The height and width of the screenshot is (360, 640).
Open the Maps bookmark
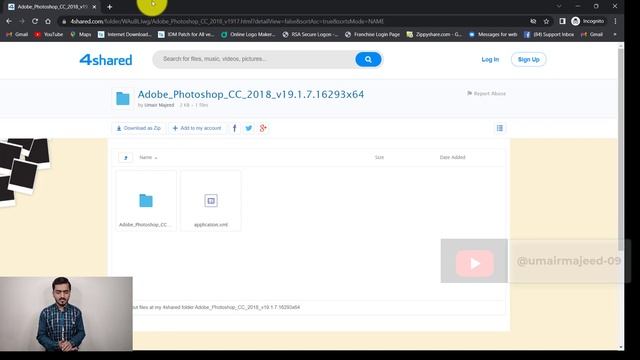[x=81, y=35]
